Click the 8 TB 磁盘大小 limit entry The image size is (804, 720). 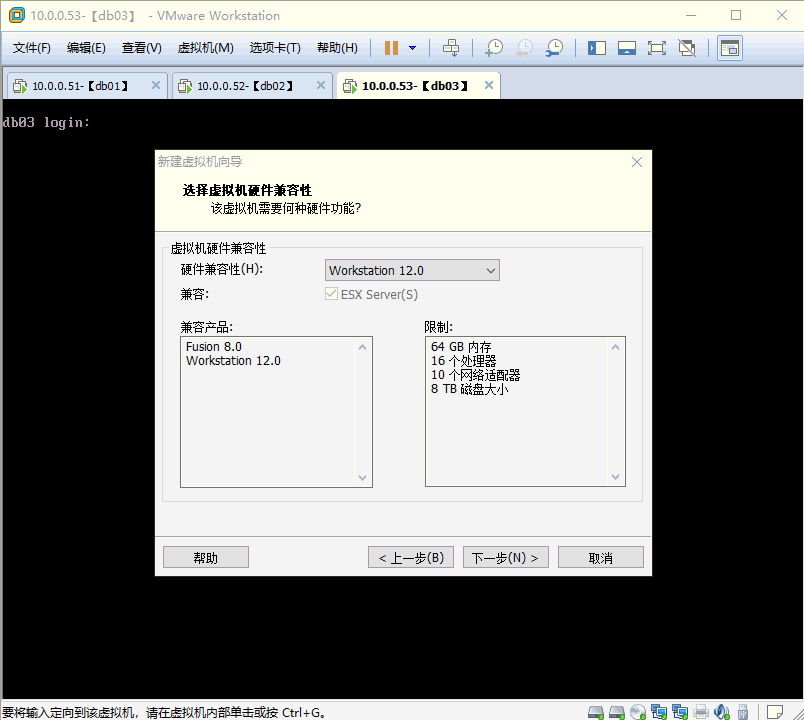click(469, 389)
